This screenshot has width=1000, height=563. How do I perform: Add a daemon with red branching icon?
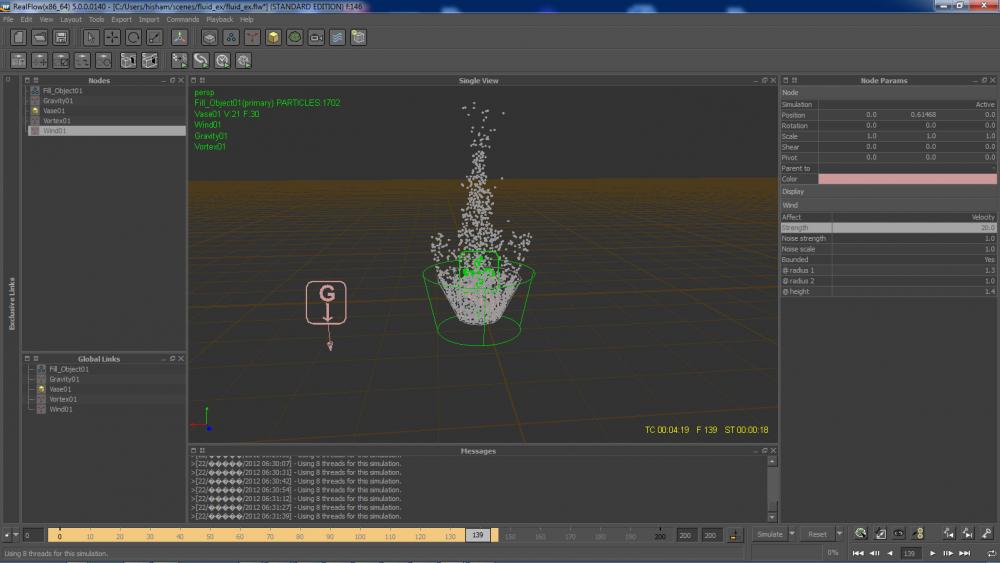pyautogui.click(x=252, y=38)
